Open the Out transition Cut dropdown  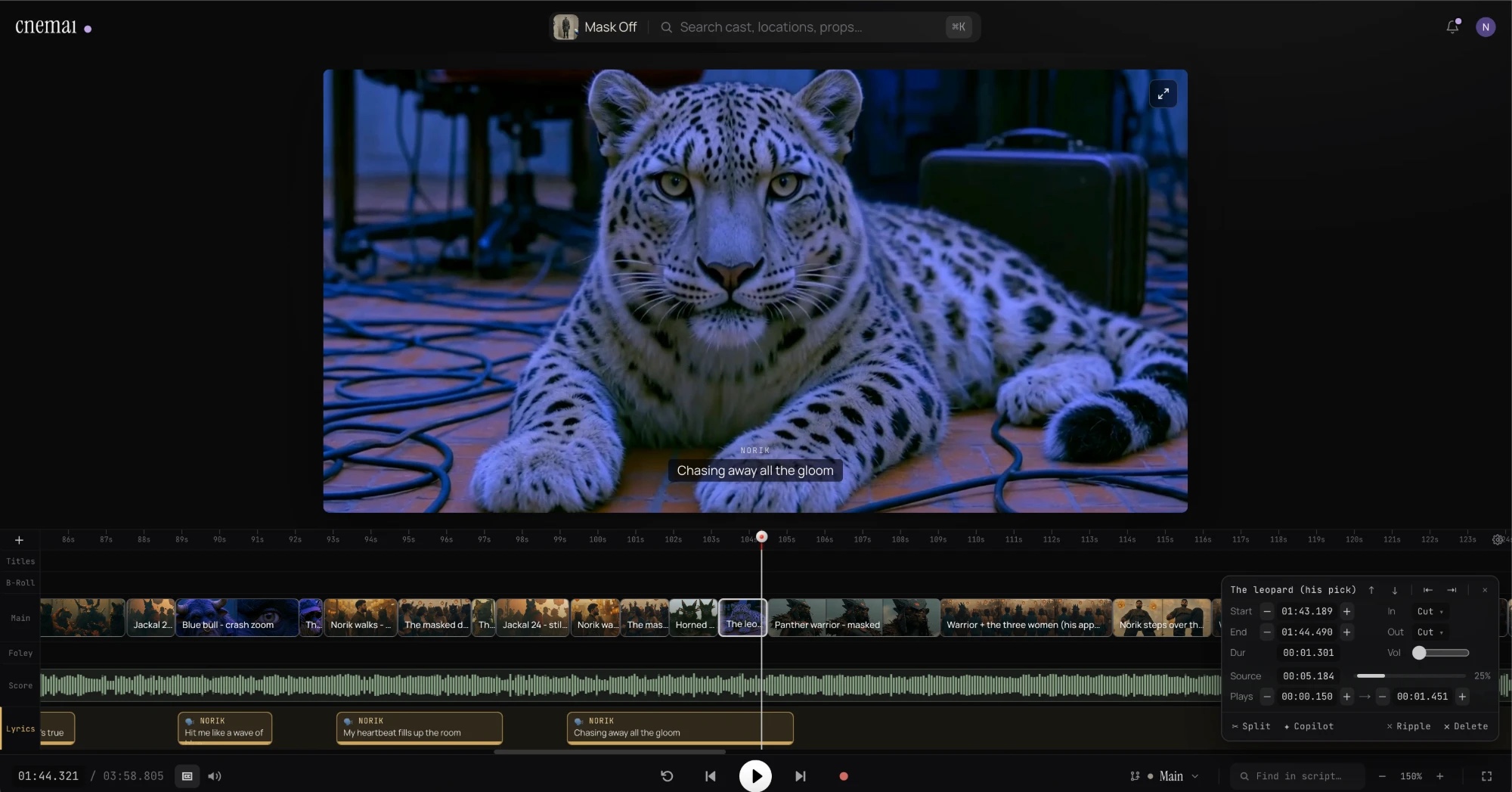click(1430, 632)
